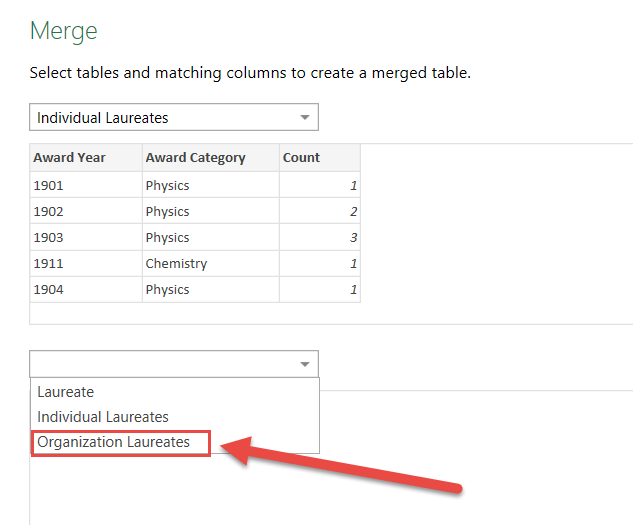The image size is (633, 525).
Task: Click the arrow of the first table dropdown
Action: tap(305, 118)
